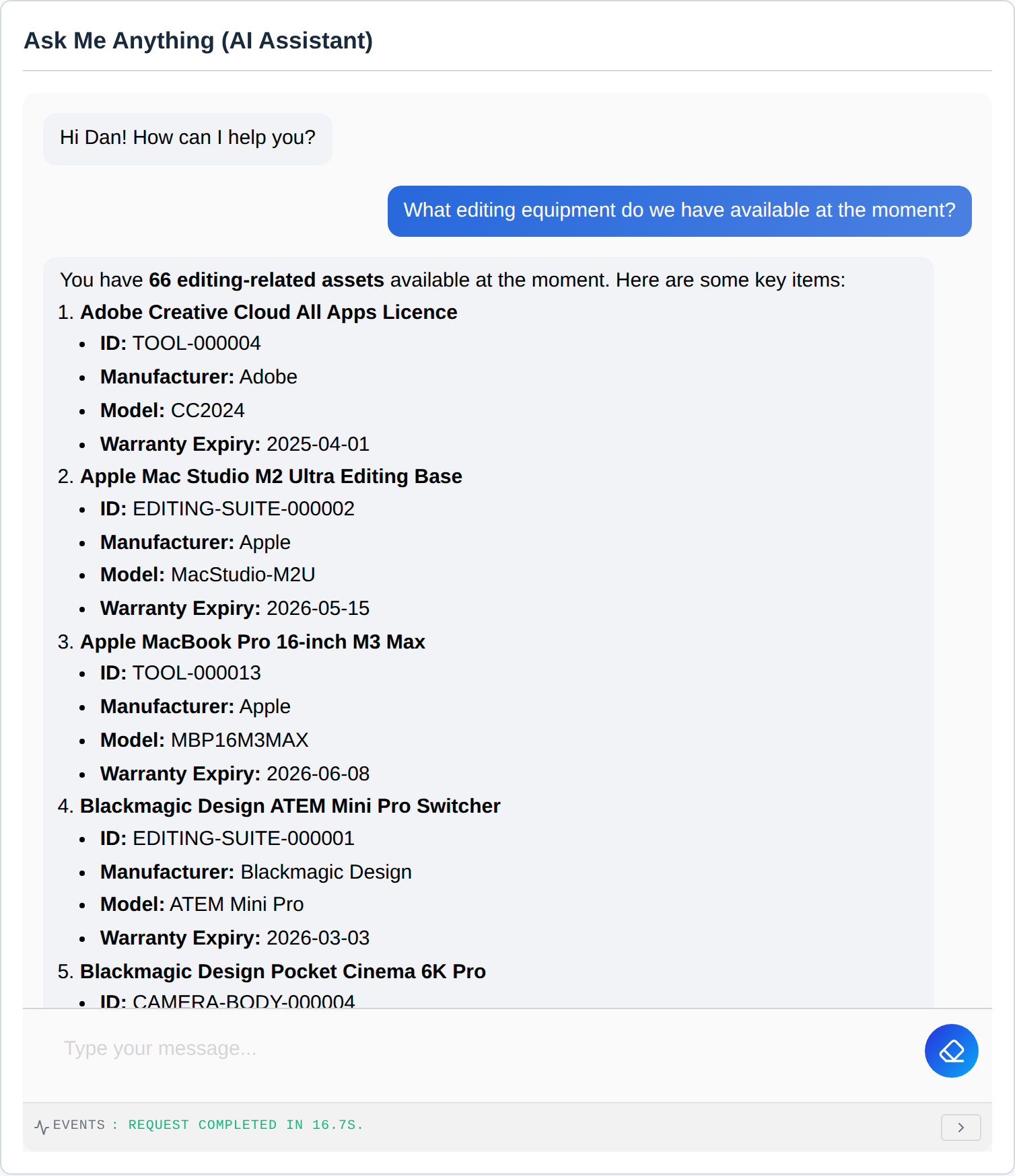The image size is (1015, 1176).
Task: Click the blue eraser clear-chat button
Action: tap(951, 1051)
